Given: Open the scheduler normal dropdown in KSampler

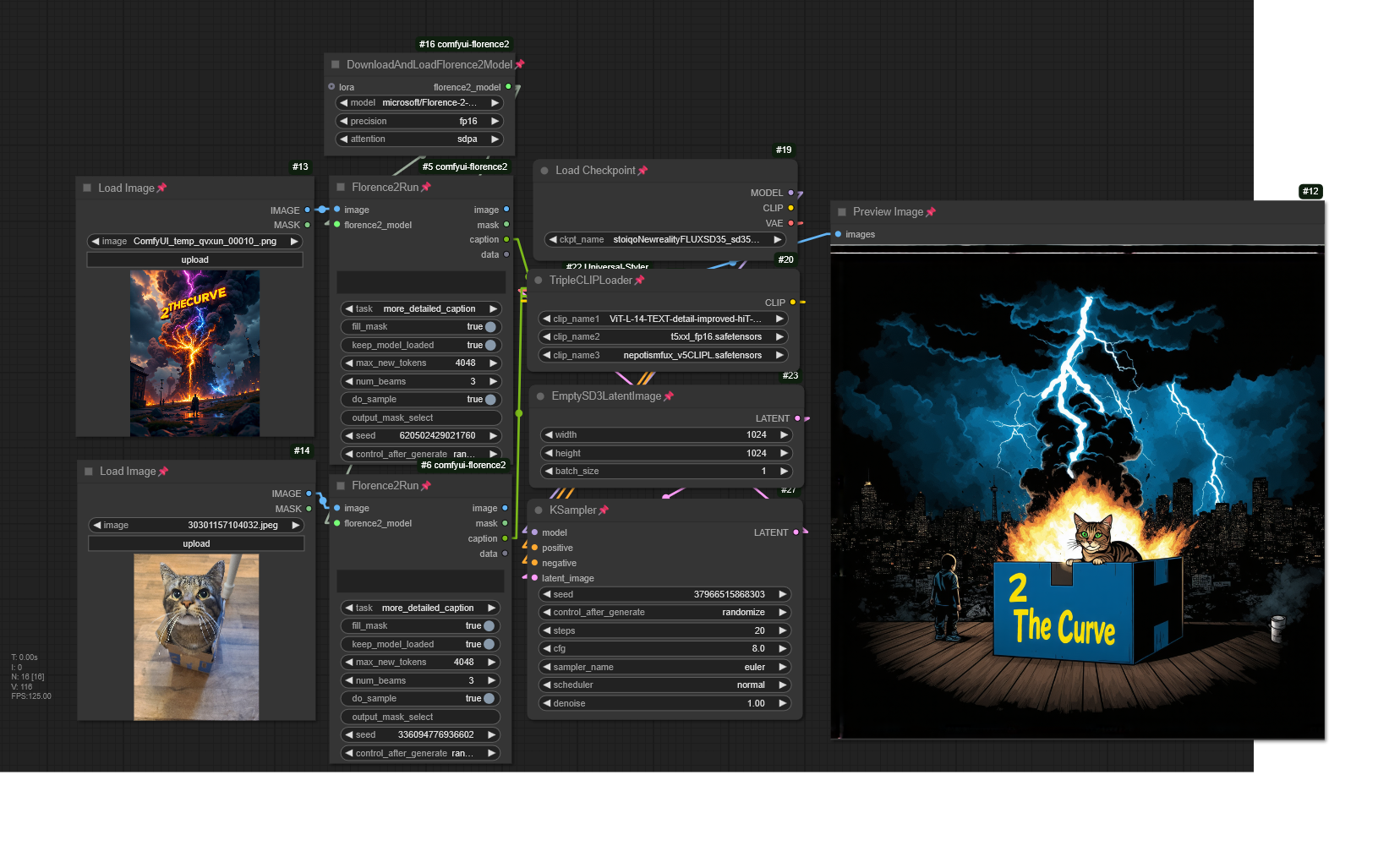Looking at the screenshot, I should [664, 685].
